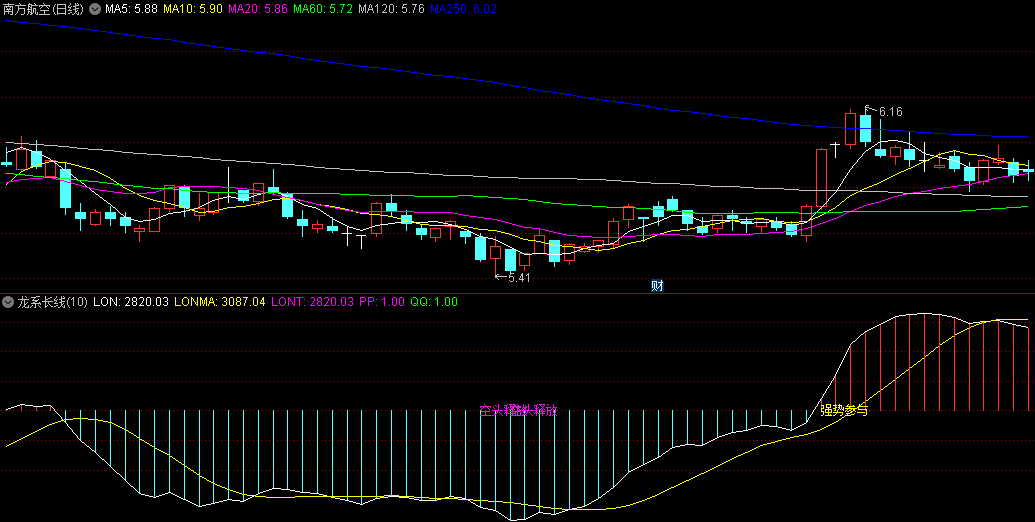Click the LONMA: 3087.04 value
The image size is (1035, 522).
220,302
